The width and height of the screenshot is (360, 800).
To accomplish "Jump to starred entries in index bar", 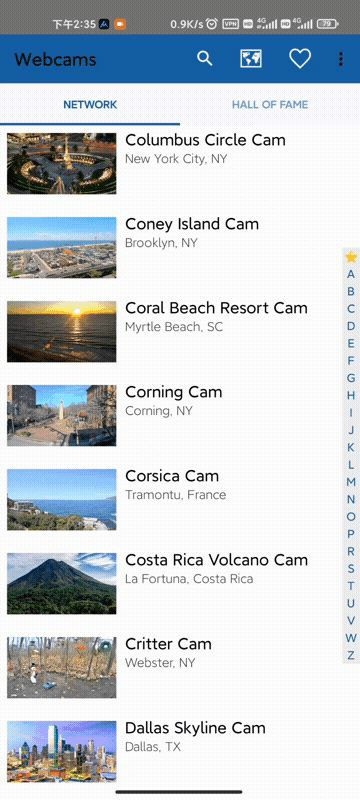I will (351, 256).
